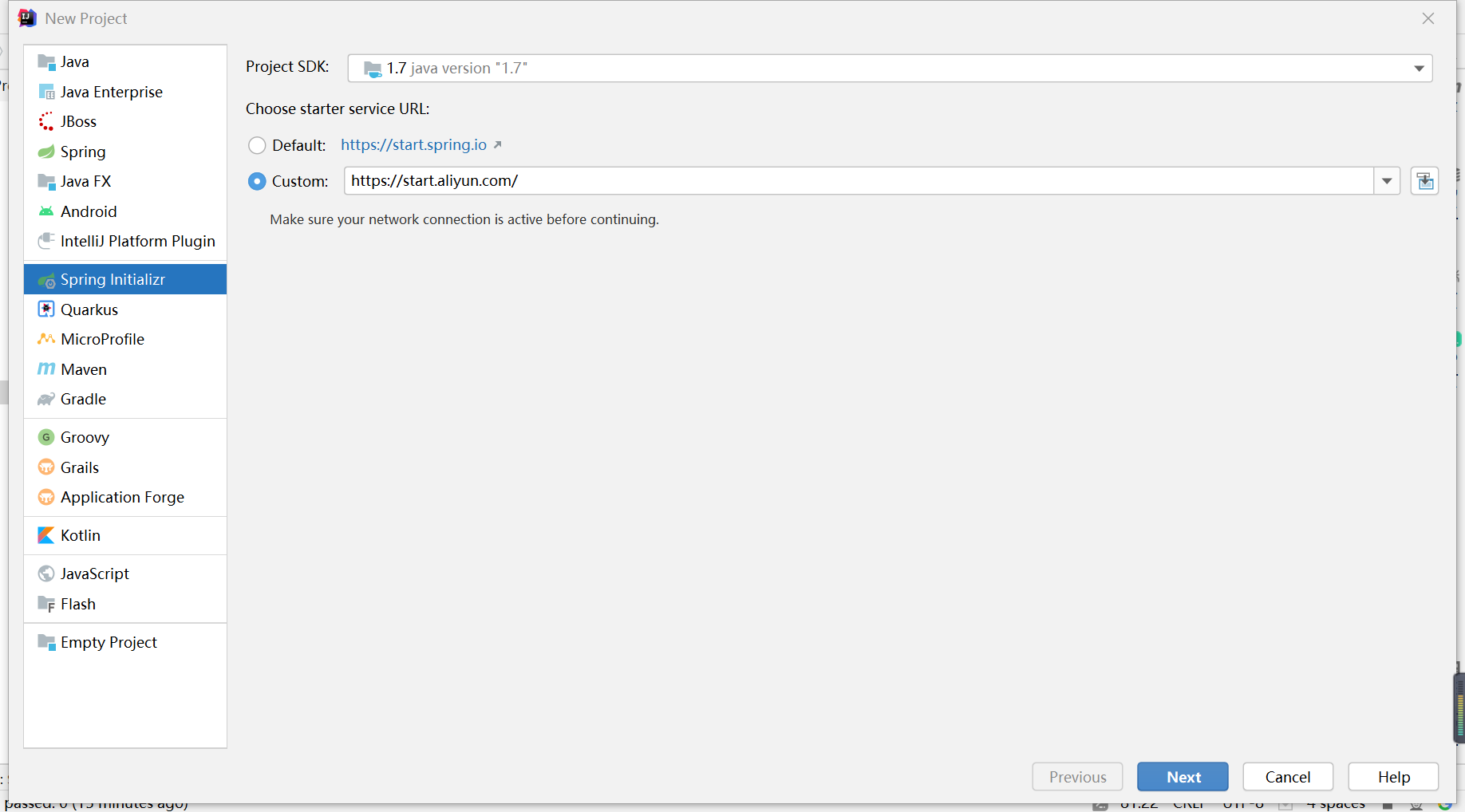Screen dimensions: 1465x812
Task: Select the Android project type
Action: 88,211
